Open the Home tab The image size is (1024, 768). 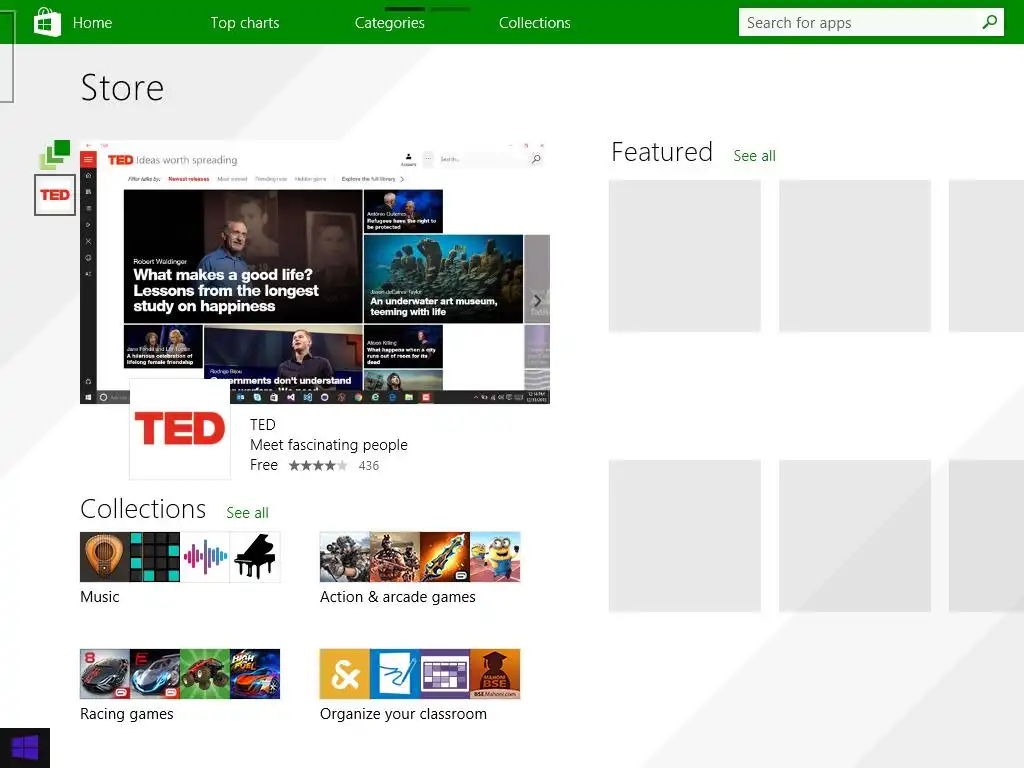92,23
